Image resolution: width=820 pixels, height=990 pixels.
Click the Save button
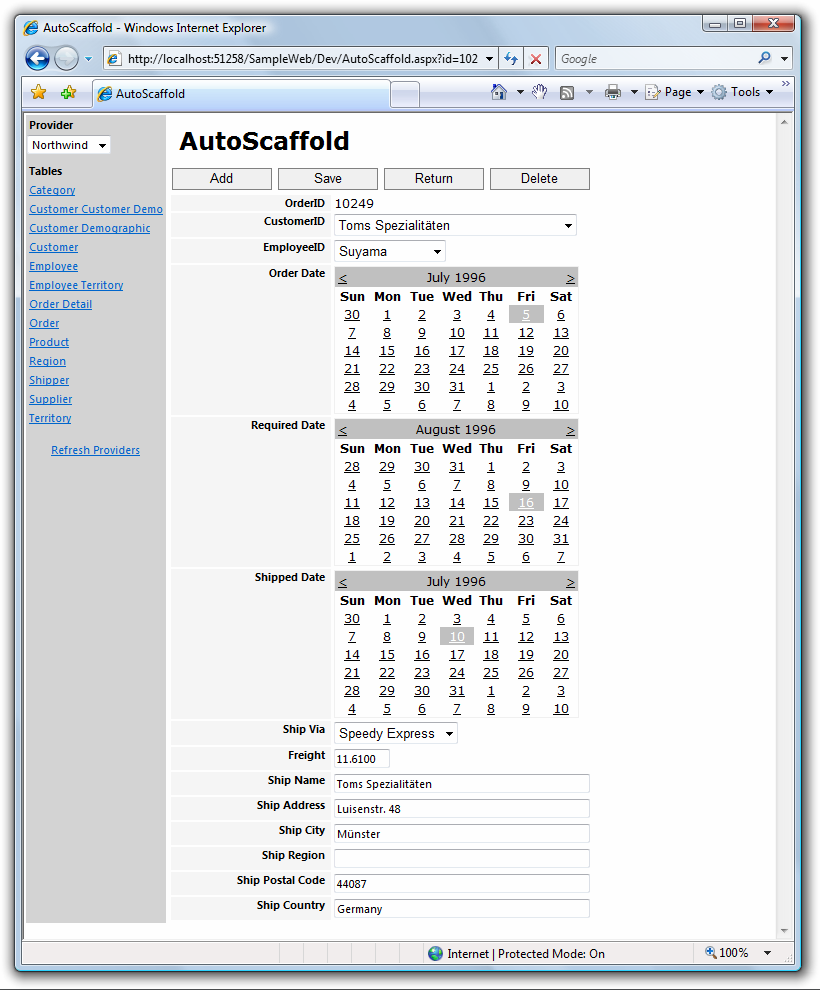point(327,178)
